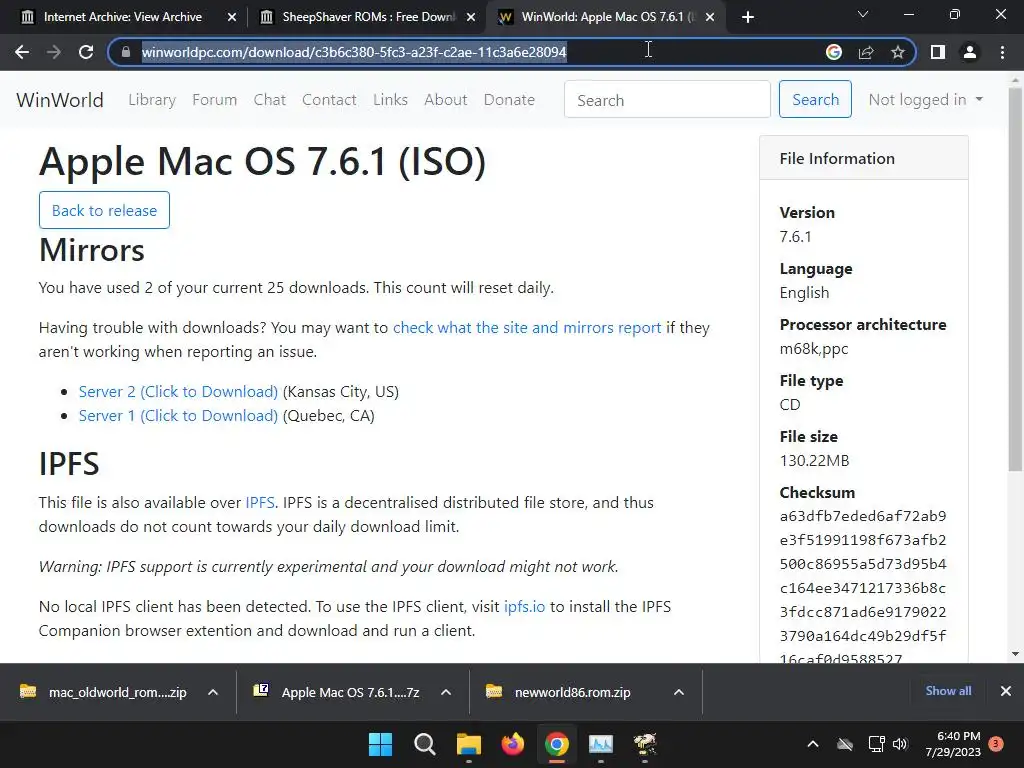The height and width of the screenshot is (768, 1024).
Task: Open the tab search chevron
Action: [x=863, y=14]
